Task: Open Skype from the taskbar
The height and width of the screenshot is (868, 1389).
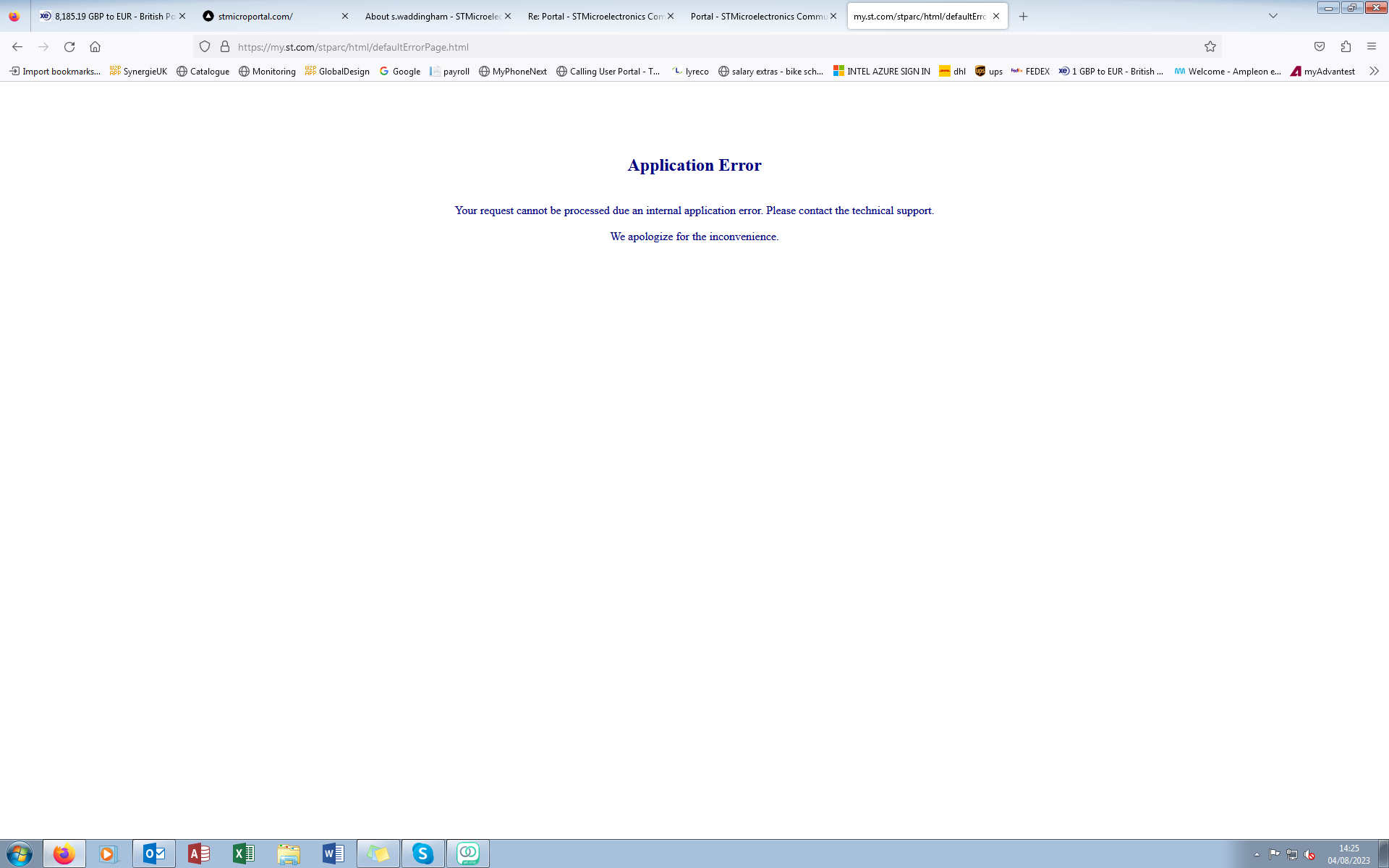Action: coord(423,854)
